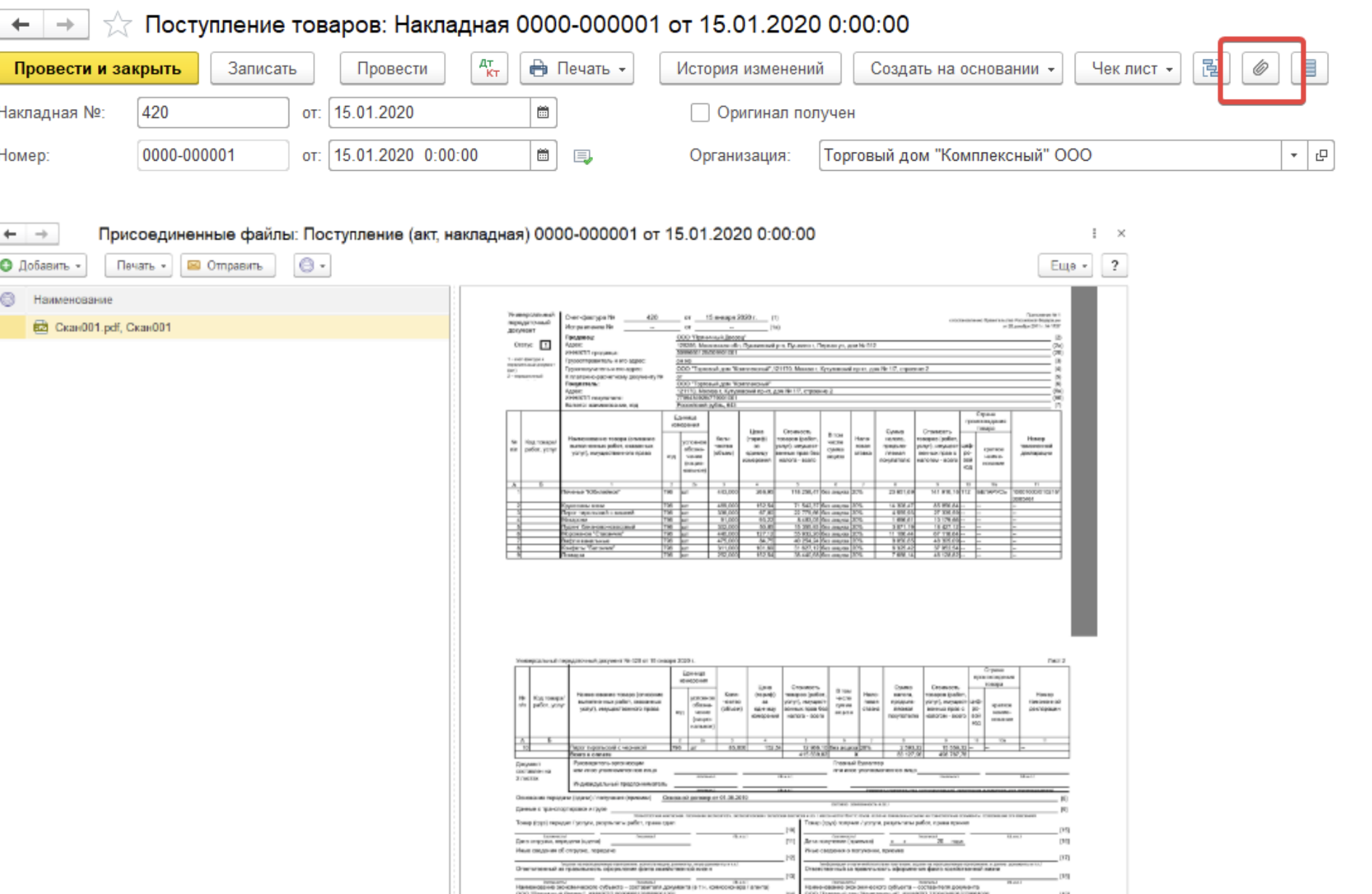Open calendar picker for Накладная date

coord(543,113)
